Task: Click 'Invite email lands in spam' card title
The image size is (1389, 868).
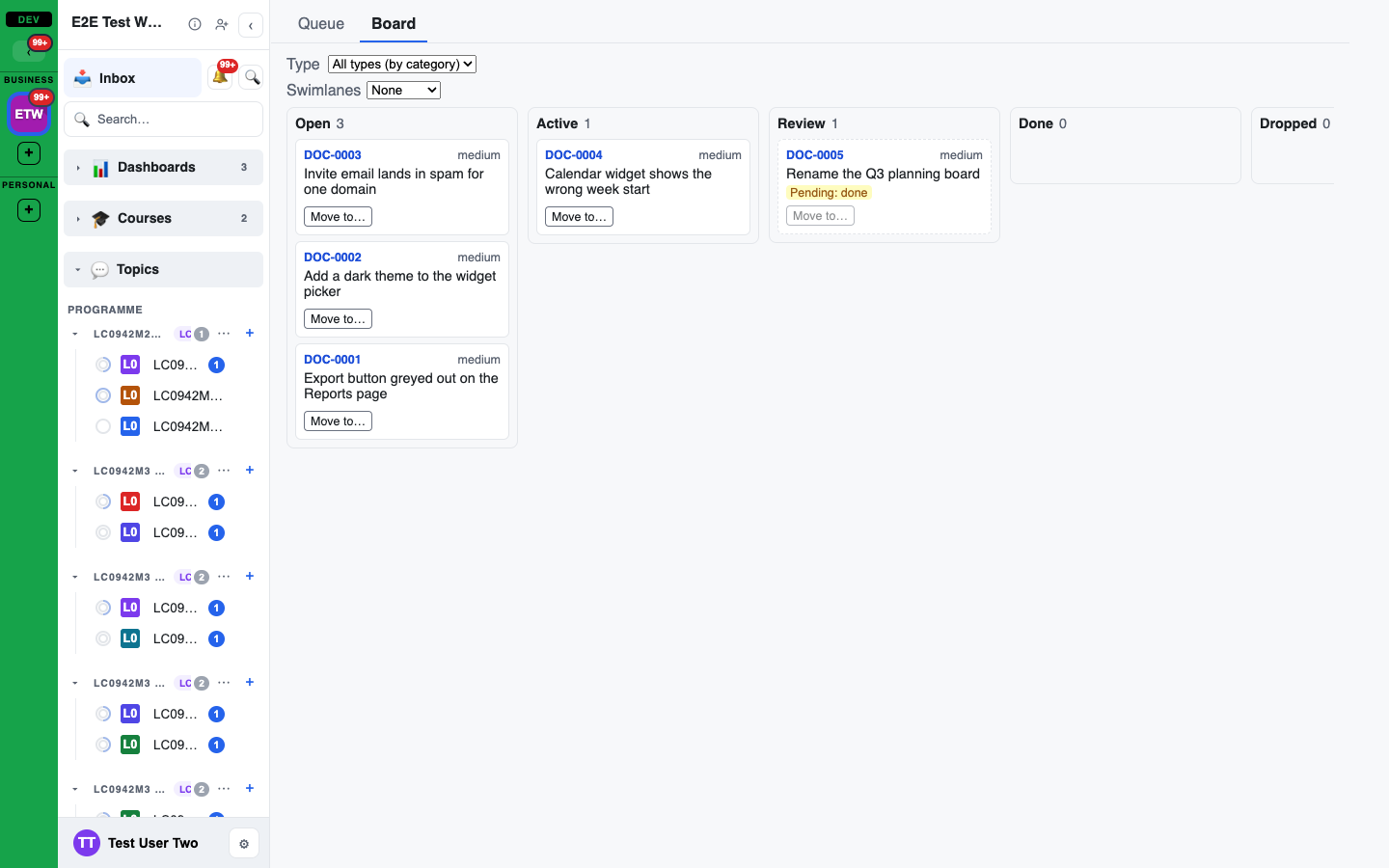Action: pyautogui.click(x=394, y=181)
